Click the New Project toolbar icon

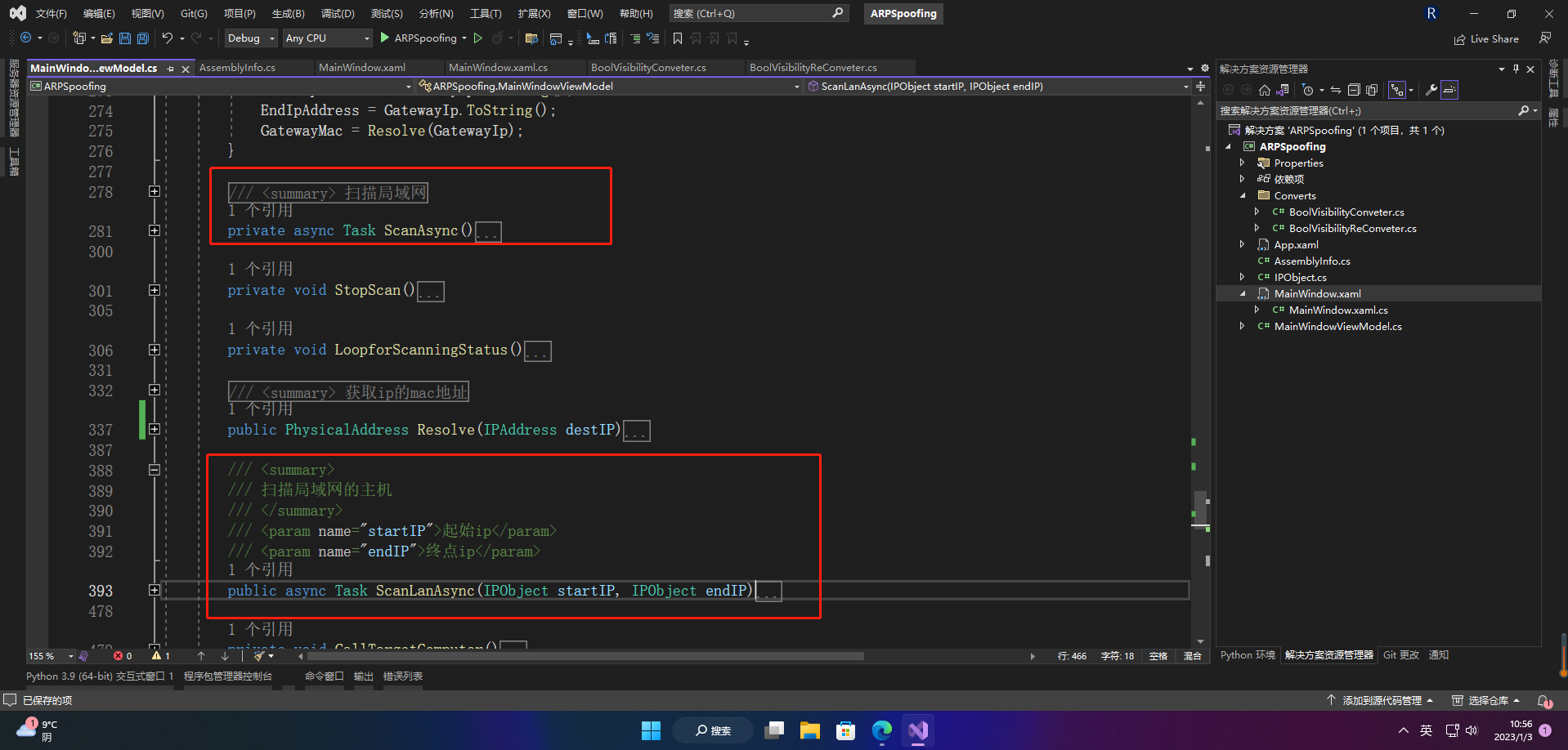79,38
